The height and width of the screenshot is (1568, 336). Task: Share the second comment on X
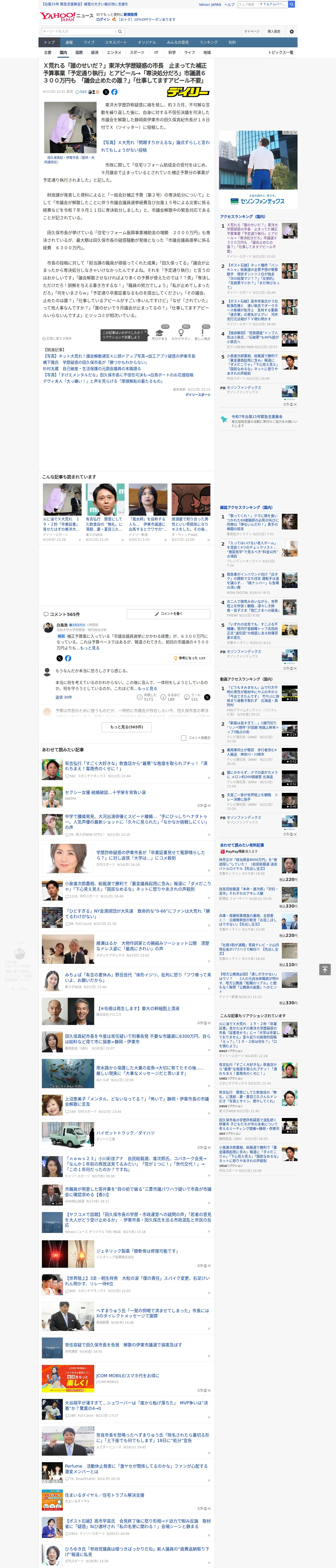(x=207, y=697)
